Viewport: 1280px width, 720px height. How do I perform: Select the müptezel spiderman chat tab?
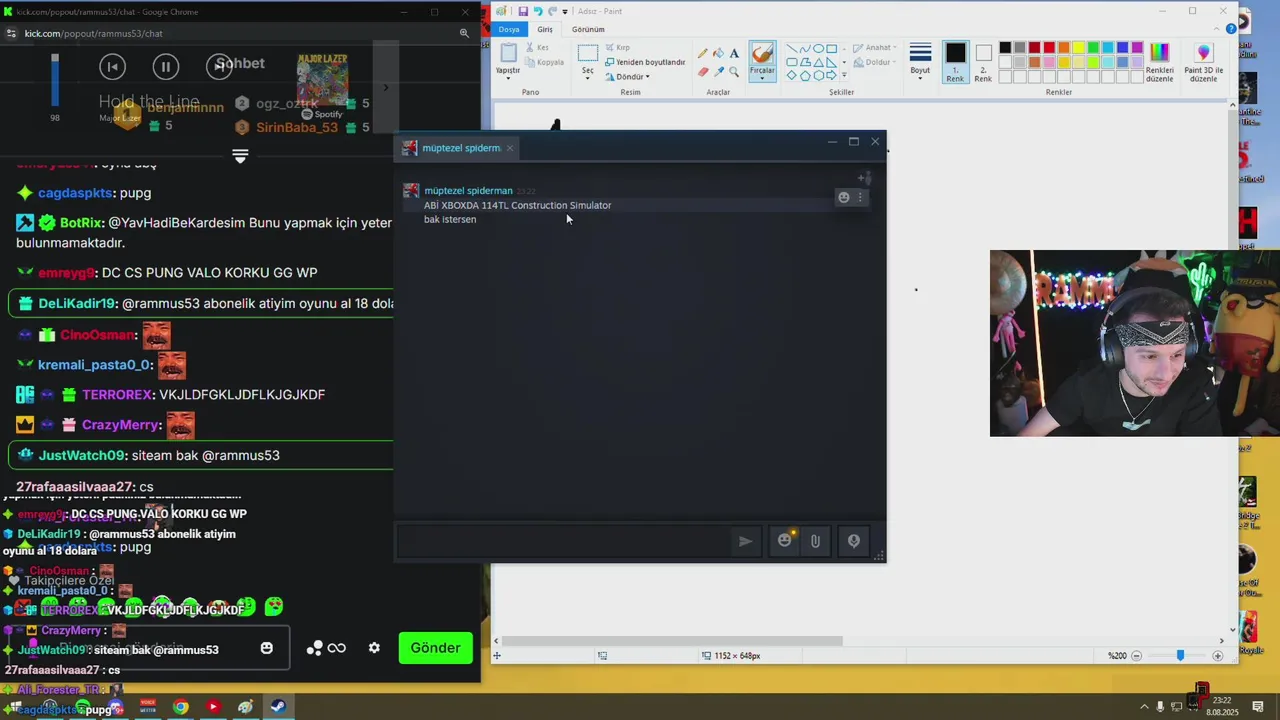pyautogui.click(x=461, y=148)
